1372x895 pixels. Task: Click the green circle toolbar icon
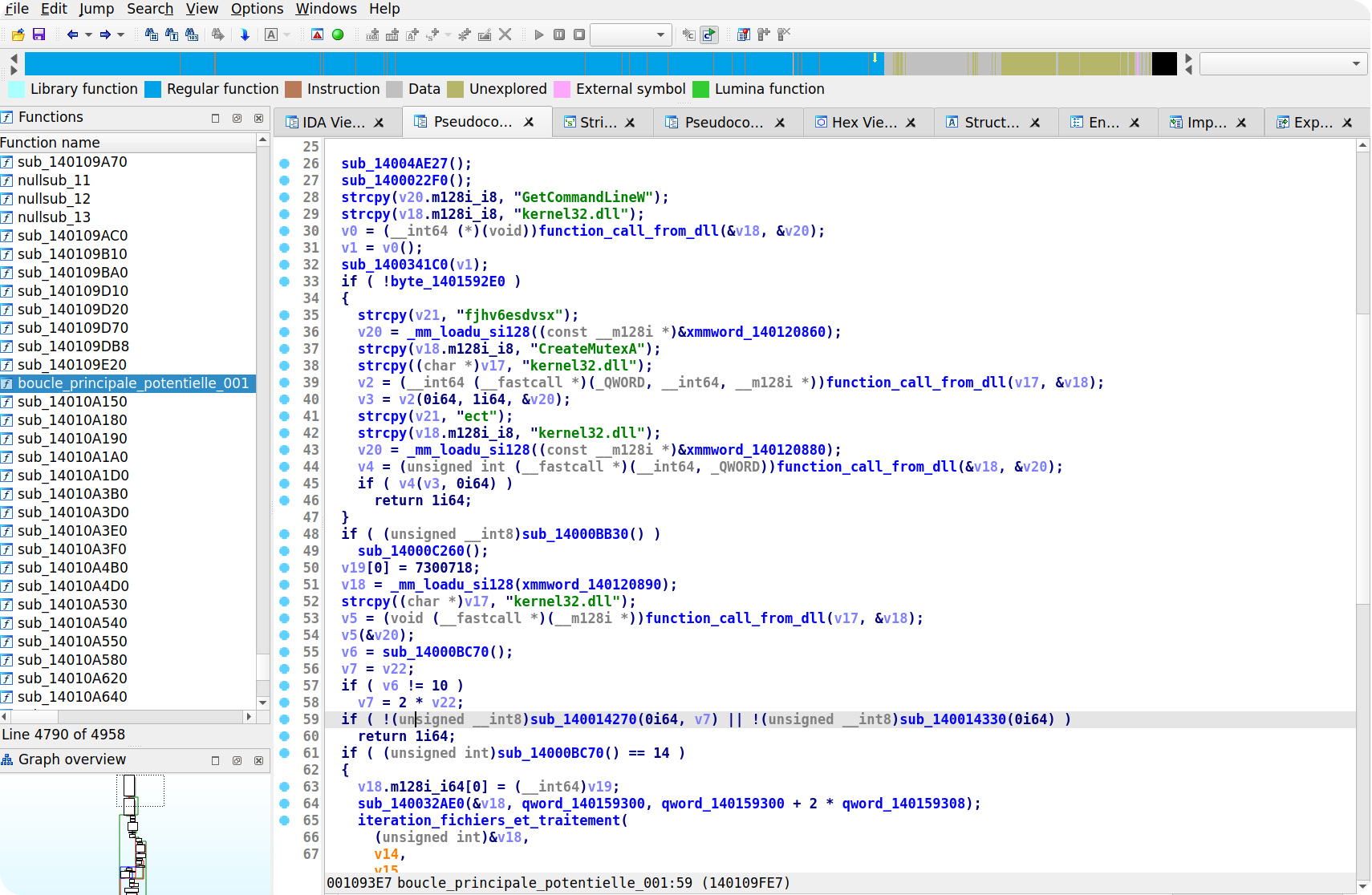[338, 34]
